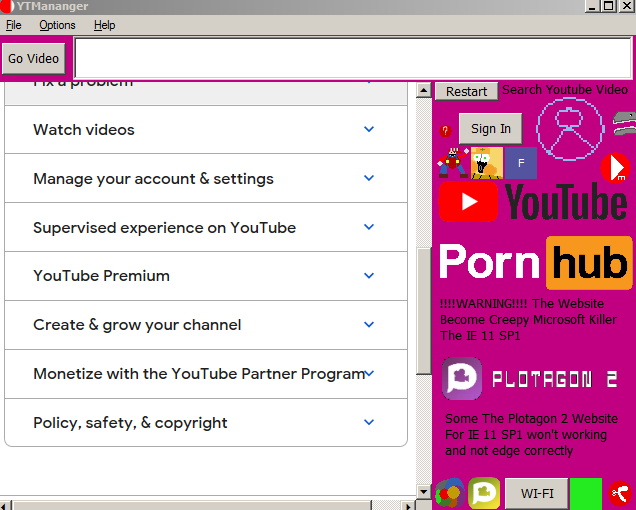This screenshot has width=636, height=510.
Task: Expand Policy, safety, & copyright section
Action: [206, 422]
